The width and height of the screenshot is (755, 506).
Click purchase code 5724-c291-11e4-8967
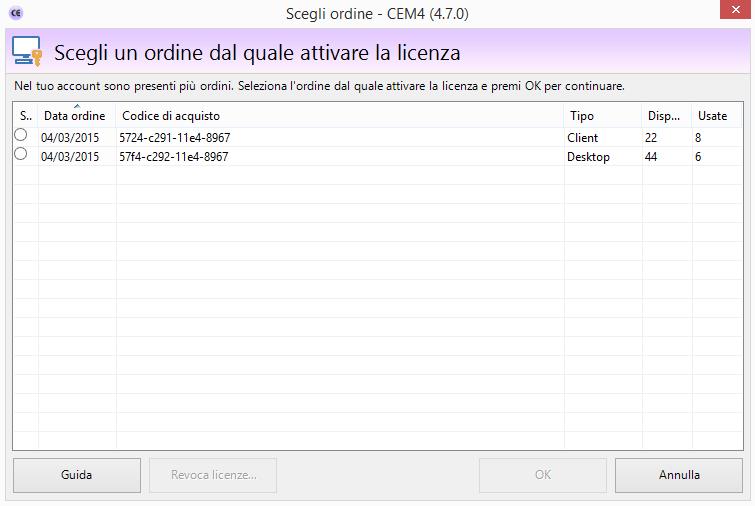pyautogui.click(x=174, y=138)
